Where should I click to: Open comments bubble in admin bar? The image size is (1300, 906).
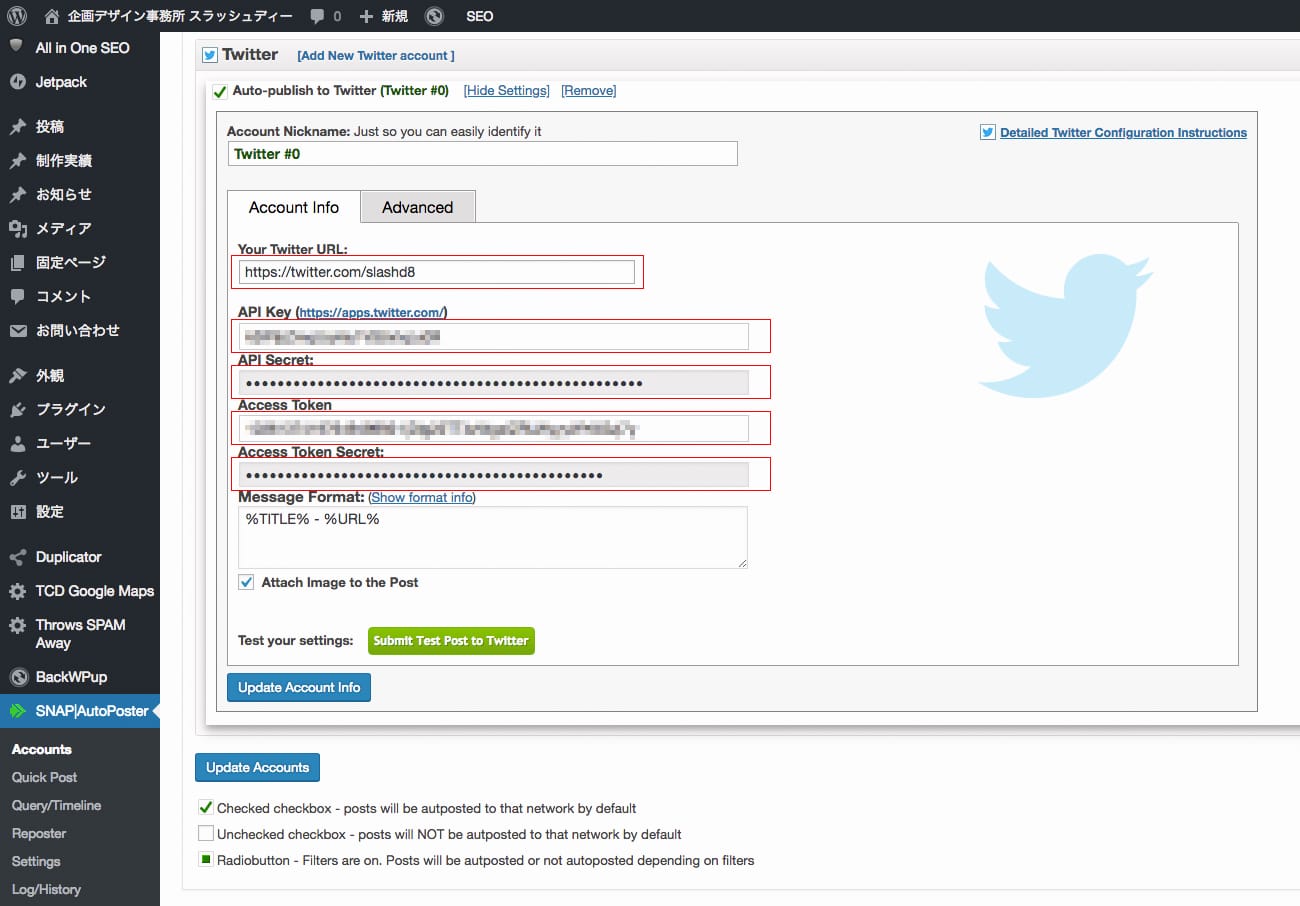[x=317, y=16]
